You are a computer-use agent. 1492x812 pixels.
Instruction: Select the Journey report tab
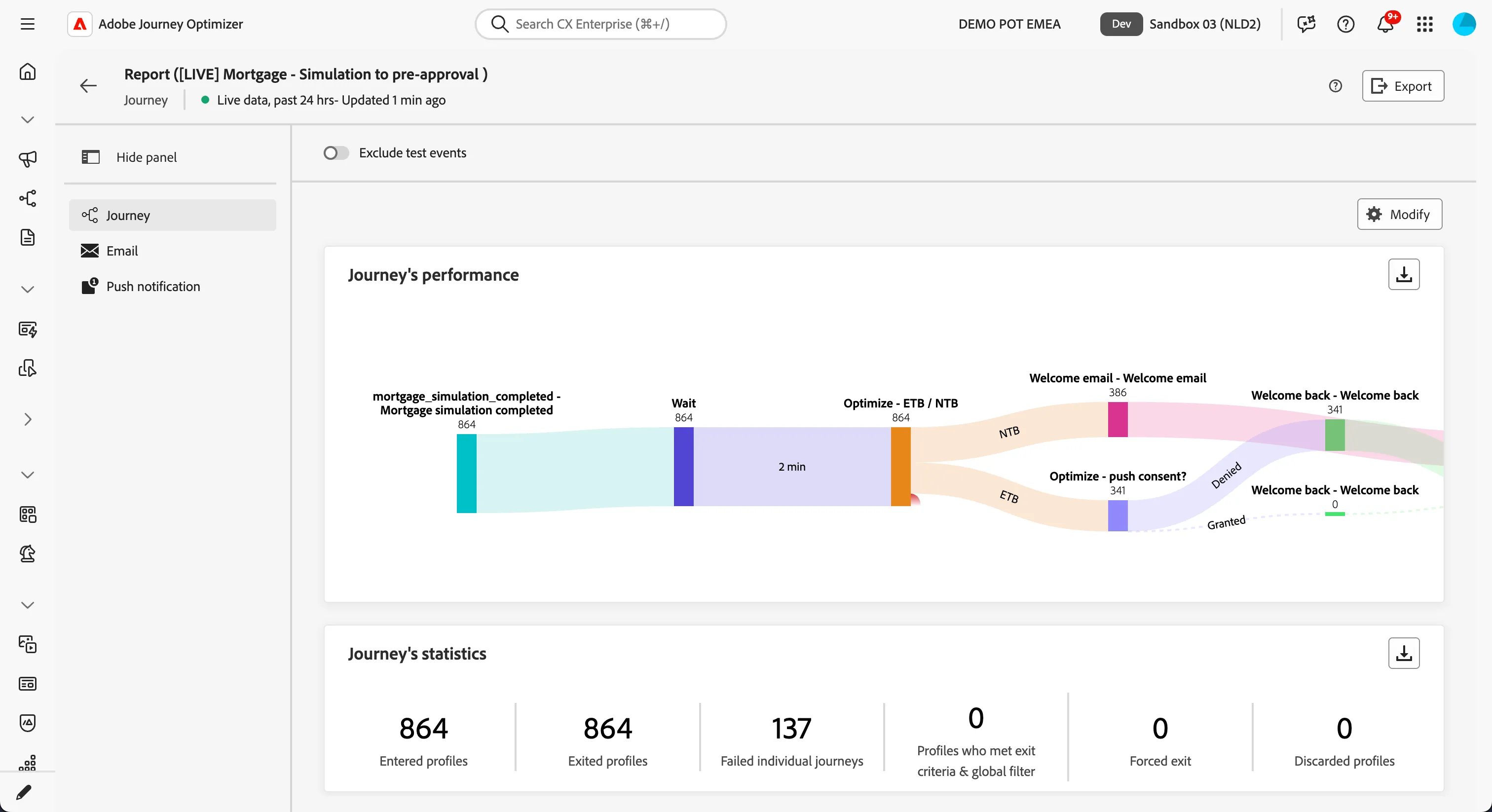[x=173, y=216]
